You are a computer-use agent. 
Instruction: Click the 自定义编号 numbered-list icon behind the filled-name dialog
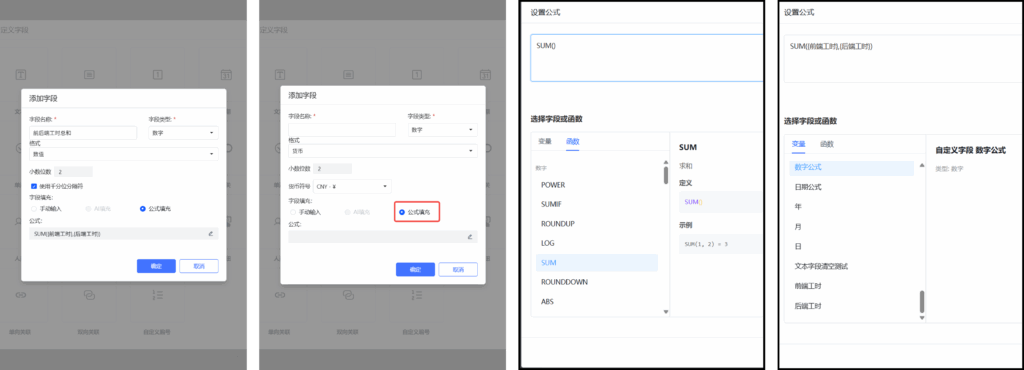157,296
